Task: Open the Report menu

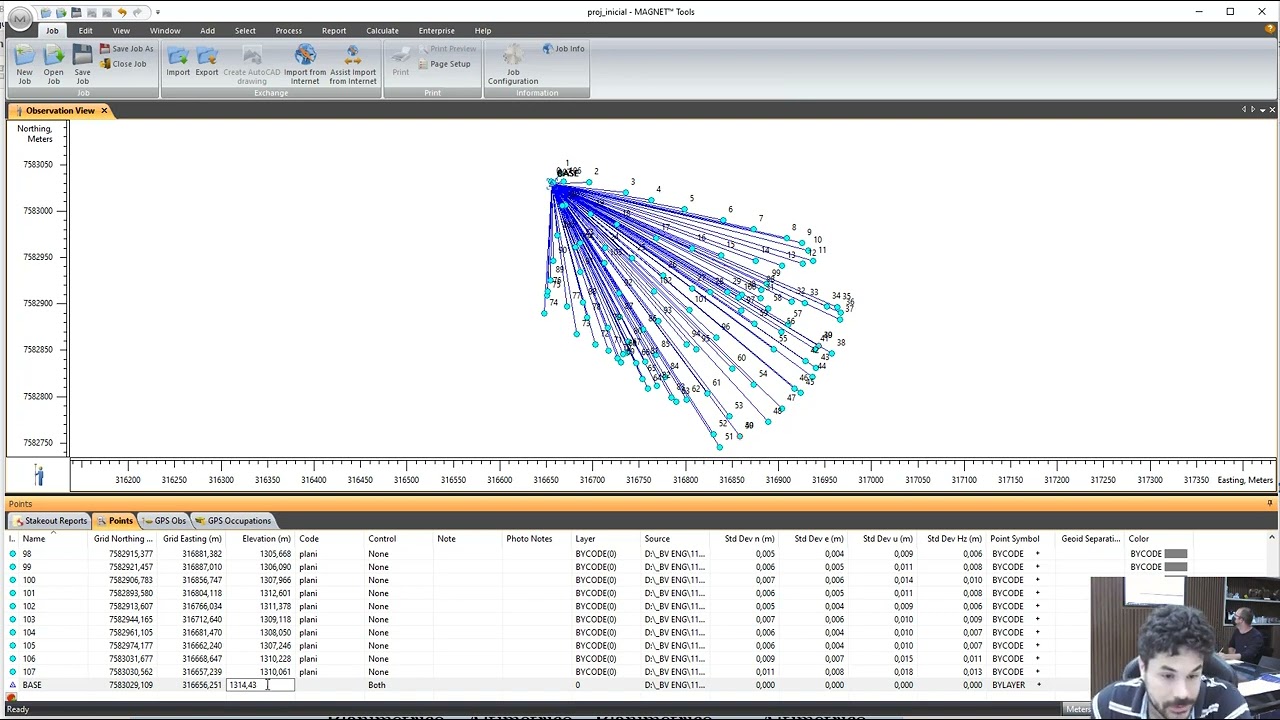Action: [x=334, y=30]
